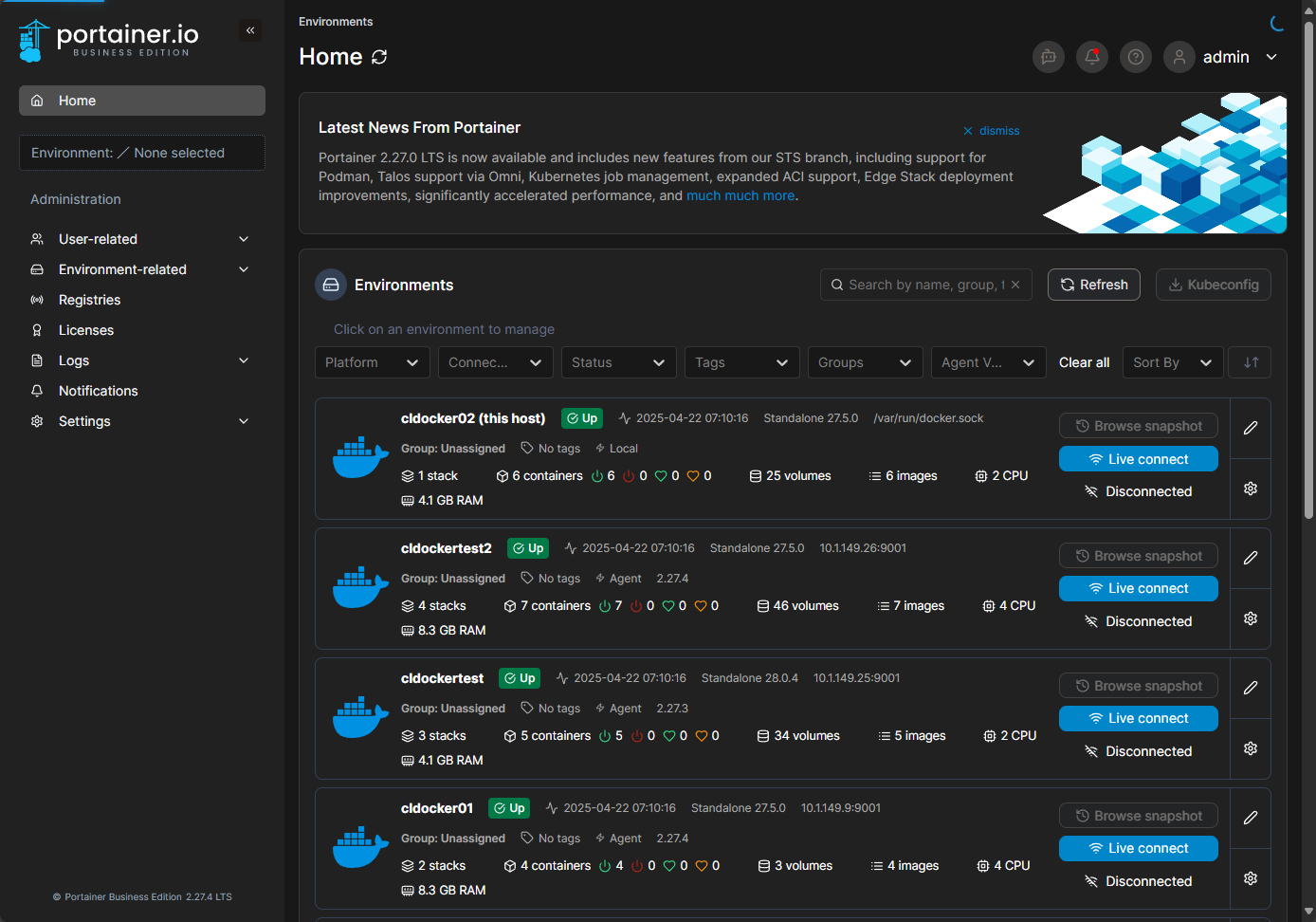Click the Docker whale icon for cldocker01

(x=360, y=848)
